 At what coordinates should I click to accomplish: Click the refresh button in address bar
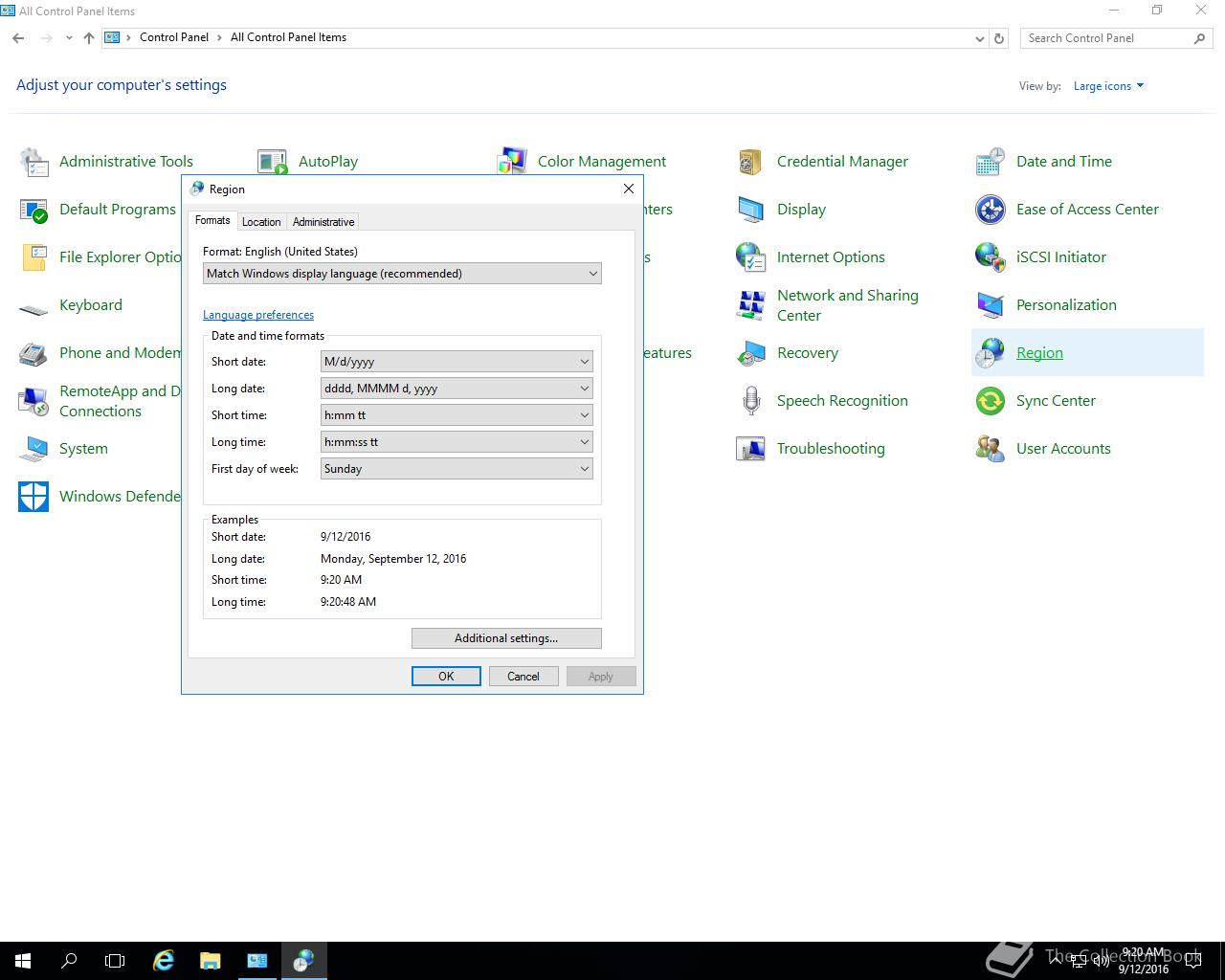(x=999, y=38)
